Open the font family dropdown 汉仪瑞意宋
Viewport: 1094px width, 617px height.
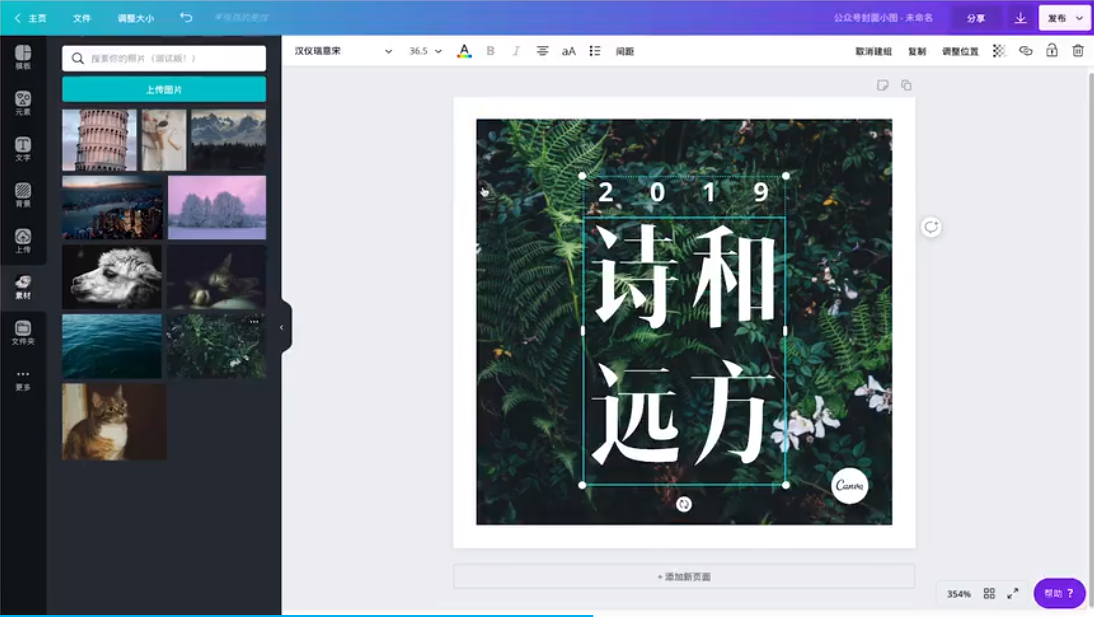343,51
